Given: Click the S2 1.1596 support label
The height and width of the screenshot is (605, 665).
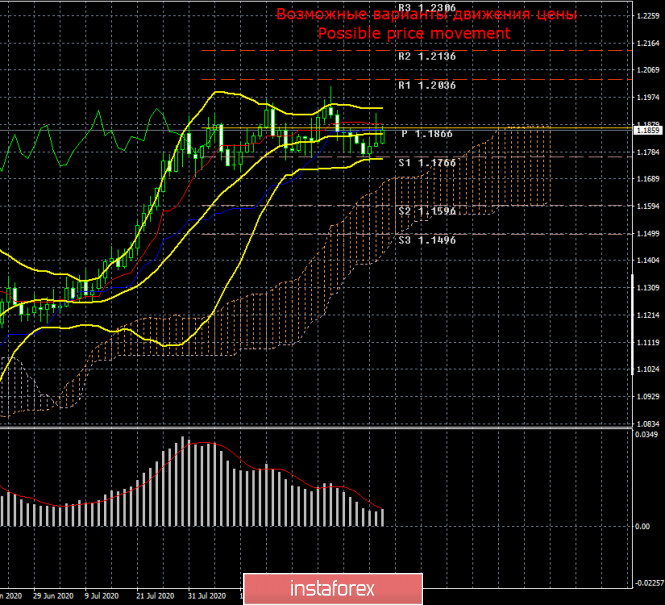Looking at the screenshot, I should 427,211.
